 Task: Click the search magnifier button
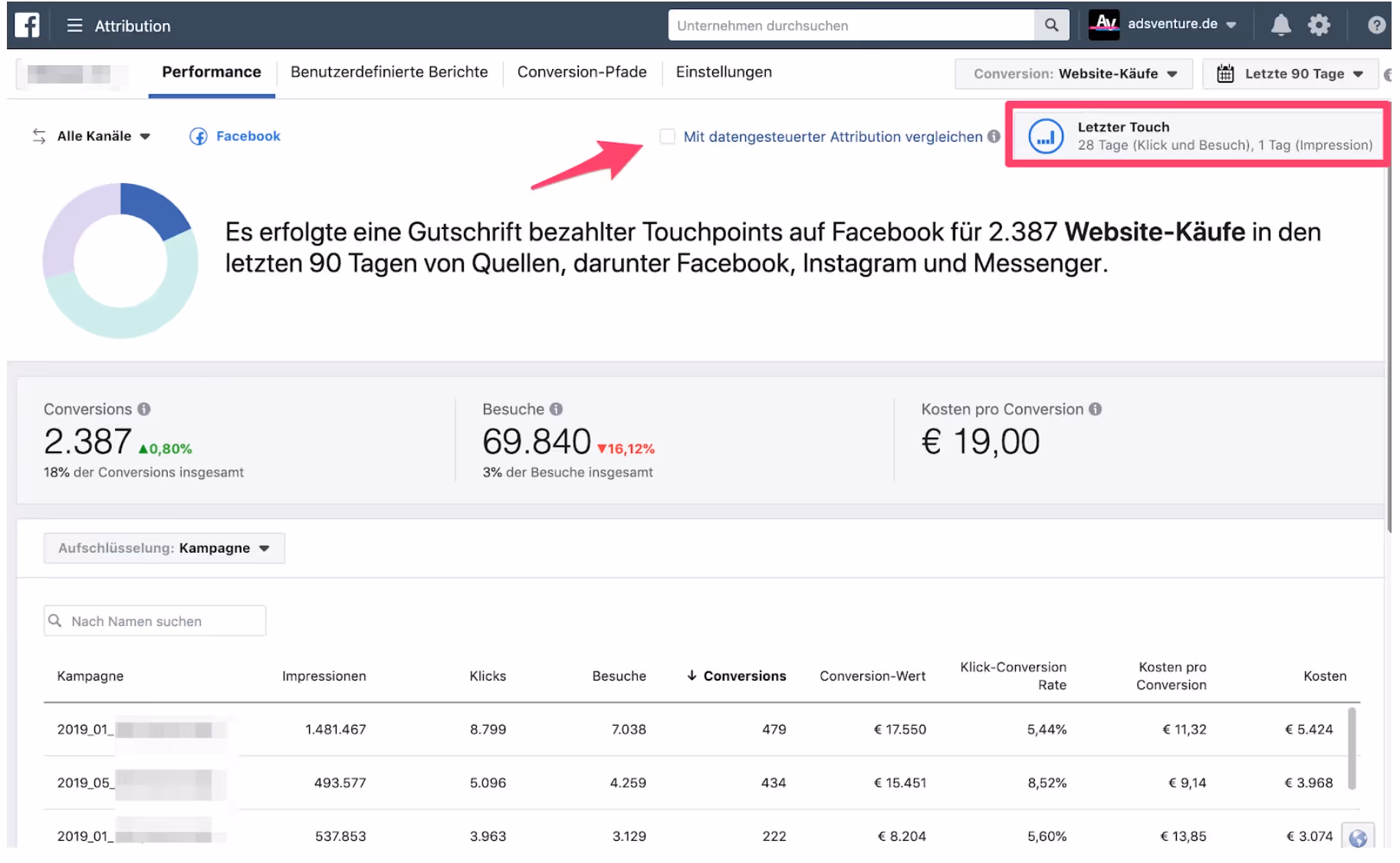pos(1051,25)
